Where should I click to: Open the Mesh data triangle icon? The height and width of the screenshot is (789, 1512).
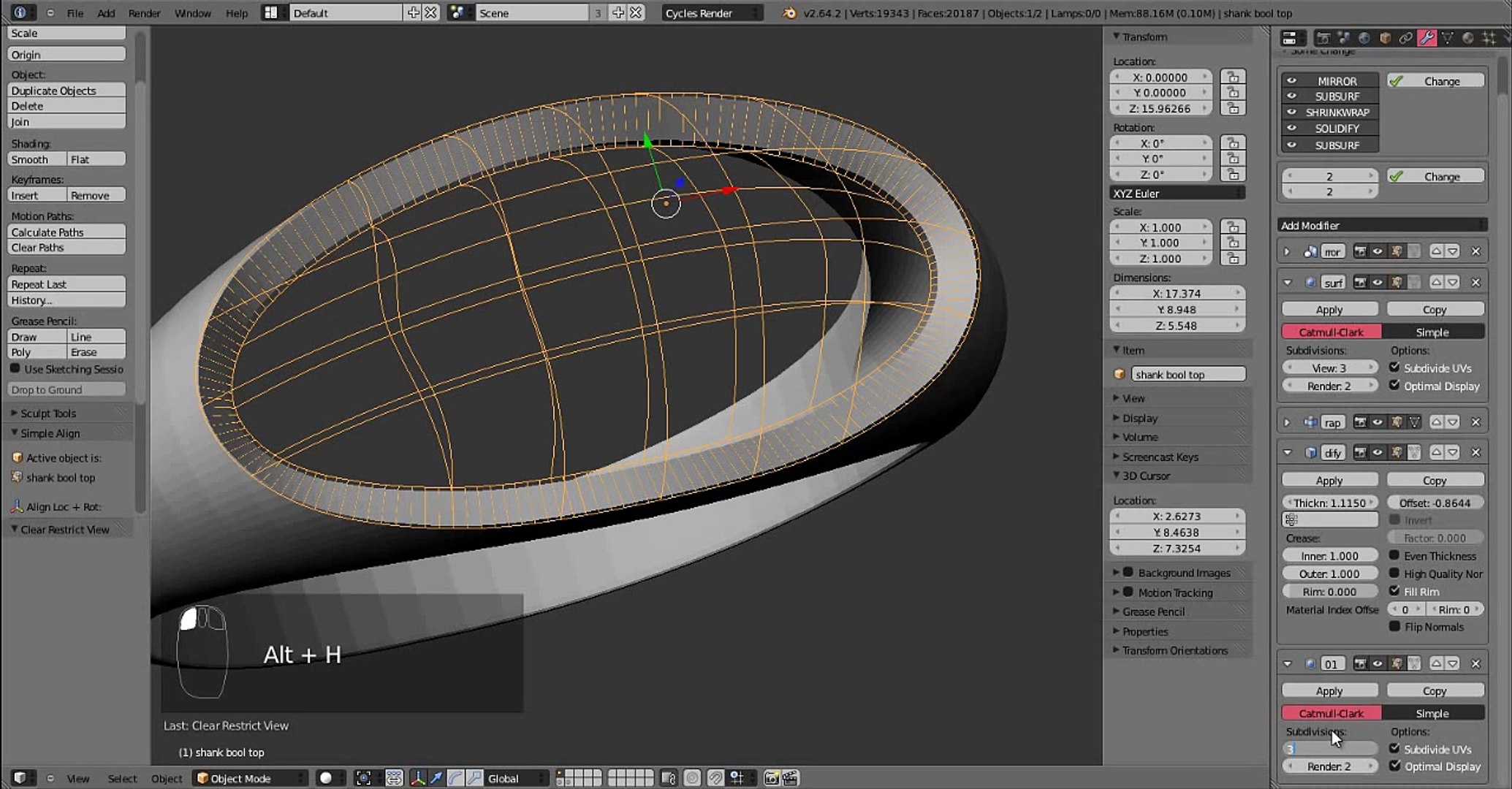[x=1447, y=38]
